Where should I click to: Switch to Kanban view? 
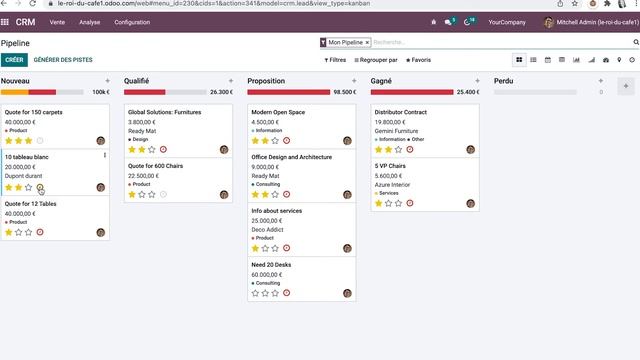pyautogui.click(x=519, y=60)
